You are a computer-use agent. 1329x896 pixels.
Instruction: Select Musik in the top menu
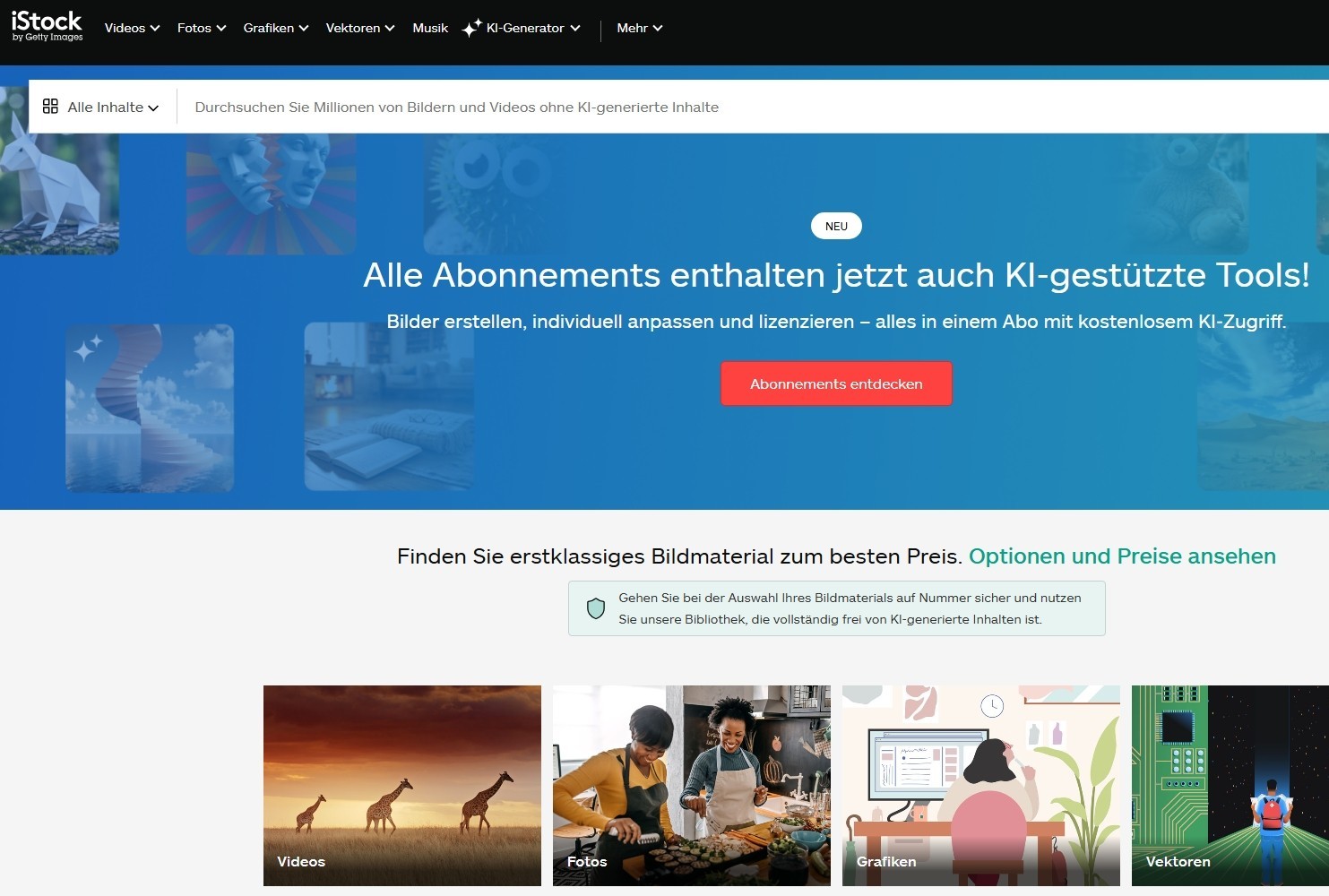[x=430, y=28]
